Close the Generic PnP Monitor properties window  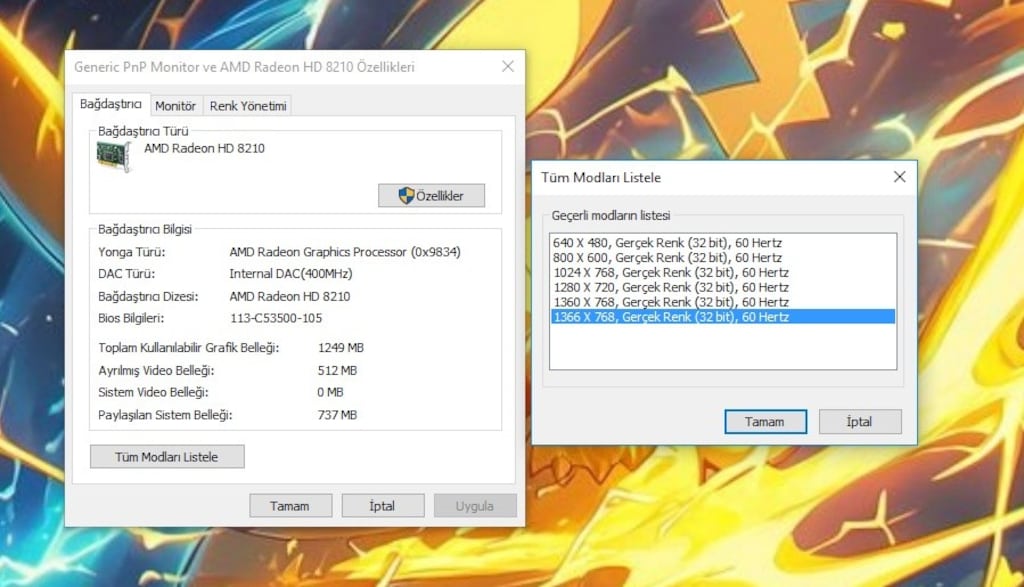508,67
